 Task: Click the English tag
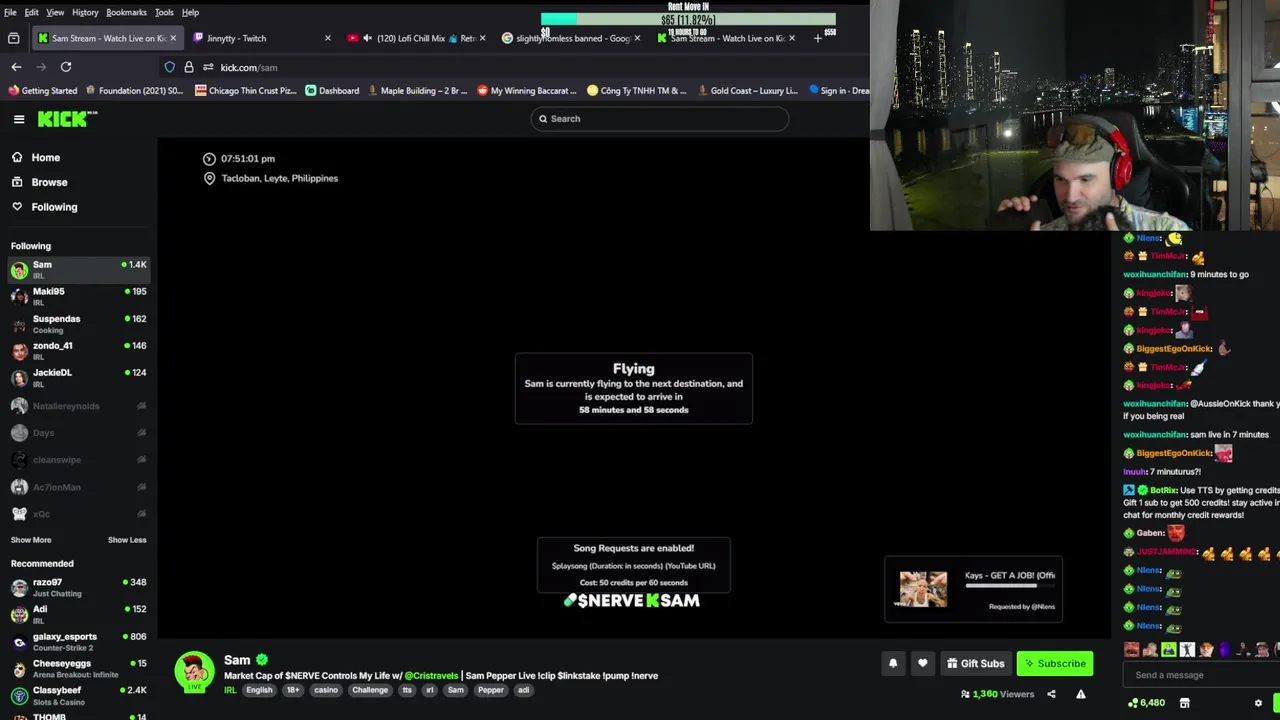click(259, 690)
